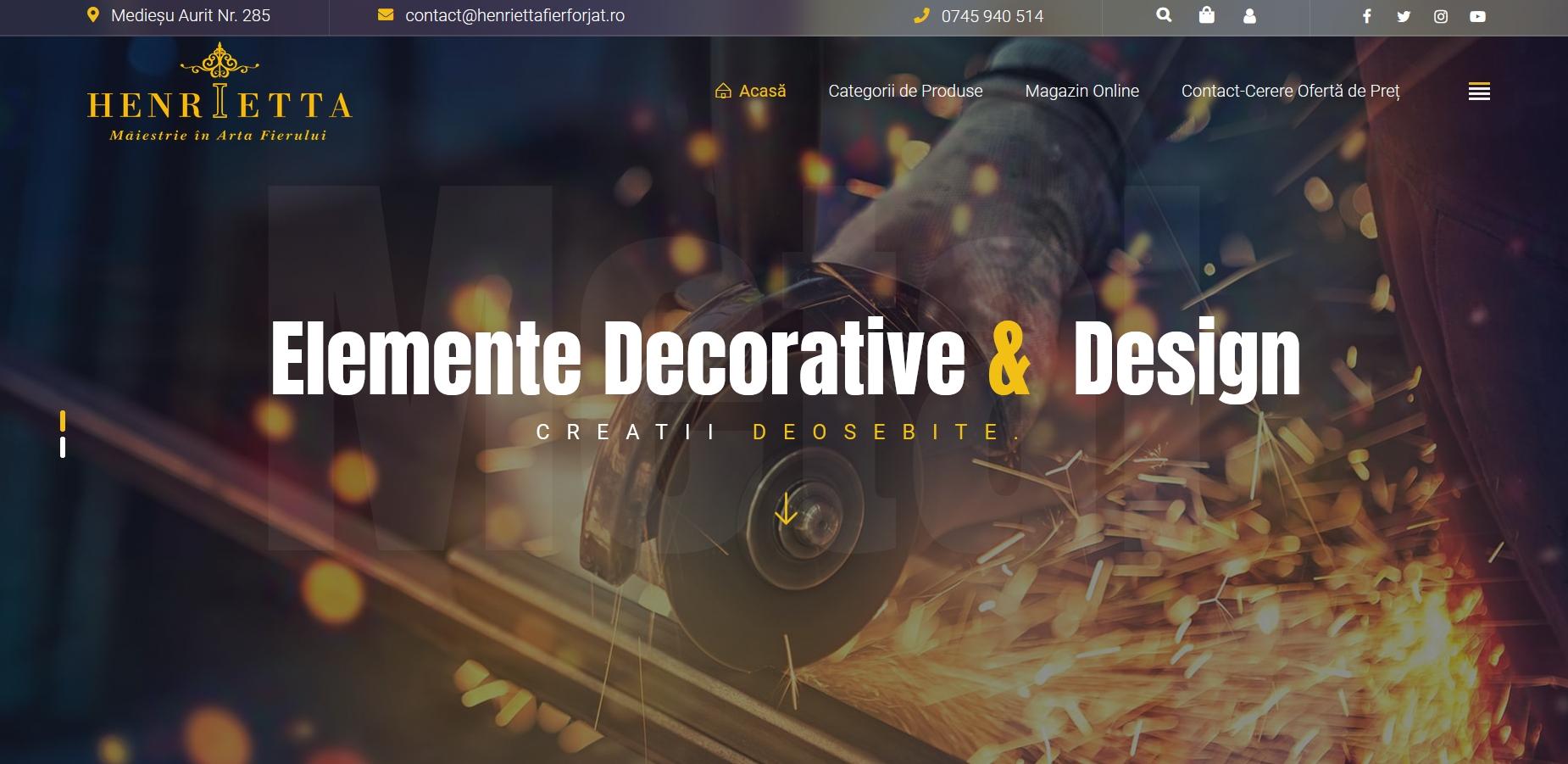Click the search magnifier icon
The width and height of the screenshot is (1568, 764).
1164,15
